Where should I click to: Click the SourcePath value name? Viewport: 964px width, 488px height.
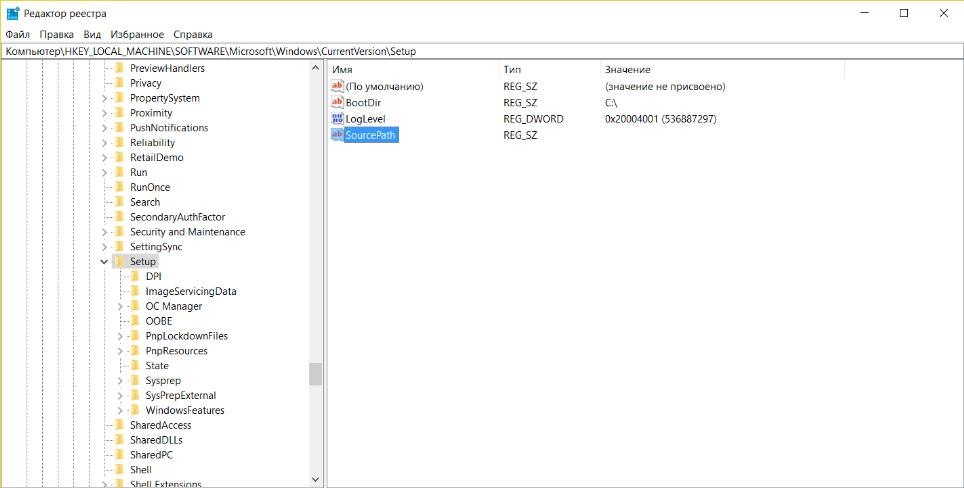[370, 135]
